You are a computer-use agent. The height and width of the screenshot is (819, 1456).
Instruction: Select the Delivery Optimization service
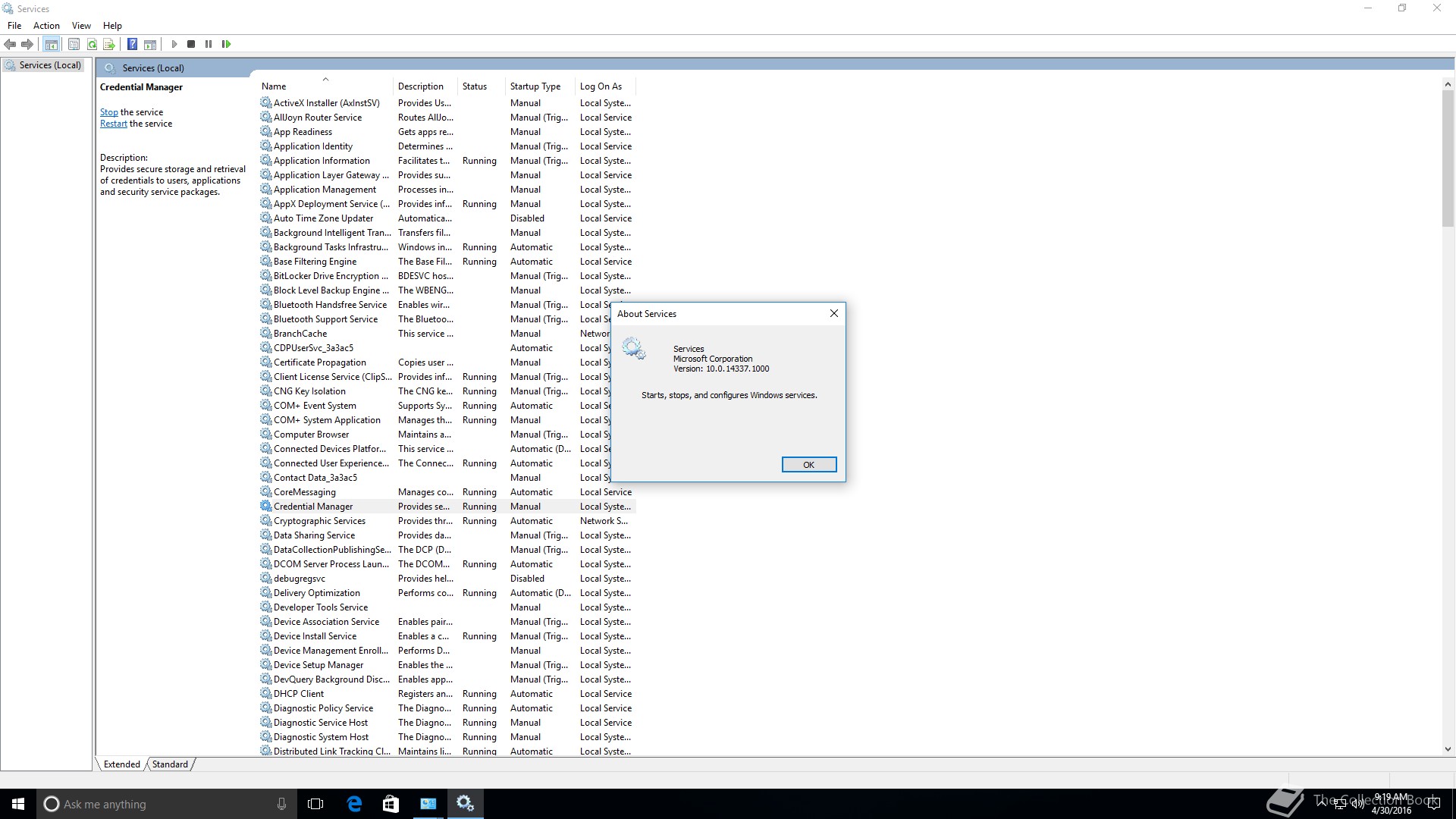pos(447,593)
